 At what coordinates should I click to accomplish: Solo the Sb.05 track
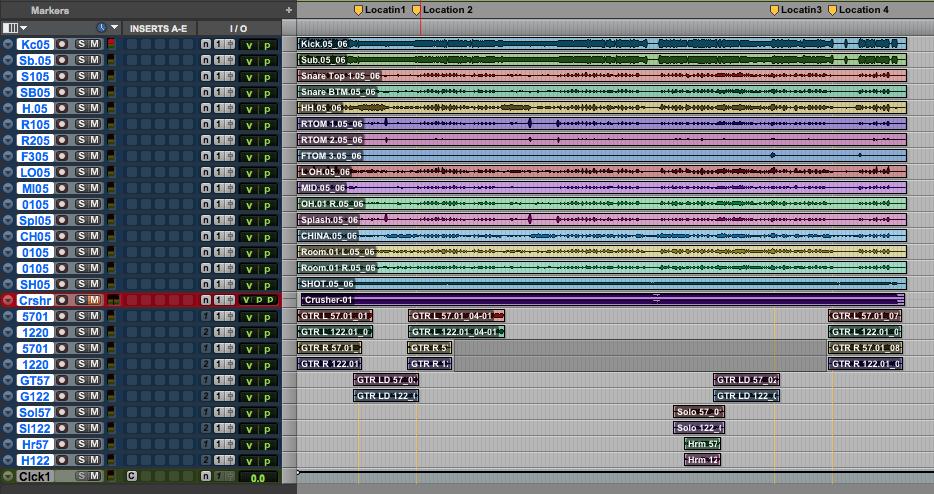point(81,60)
